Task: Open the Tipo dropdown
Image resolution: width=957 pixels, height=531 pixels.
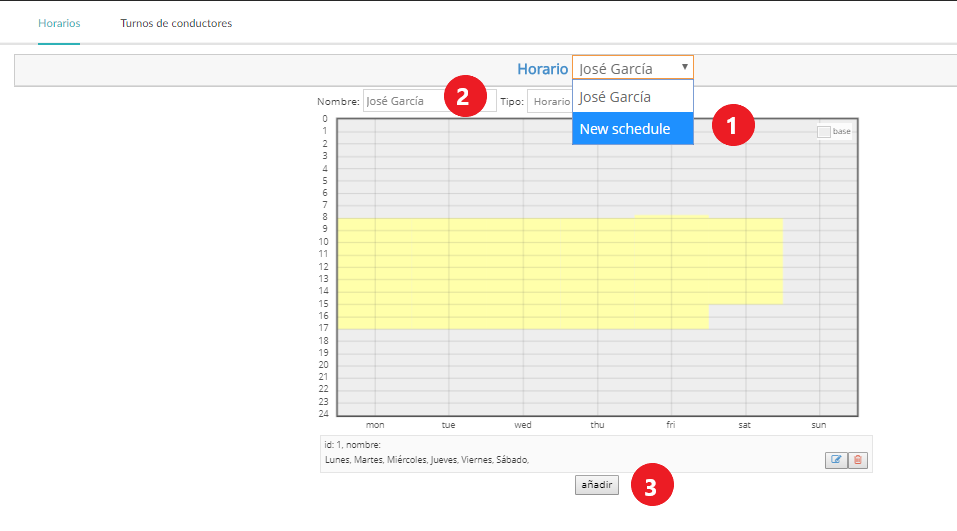Action: [550, 101]
